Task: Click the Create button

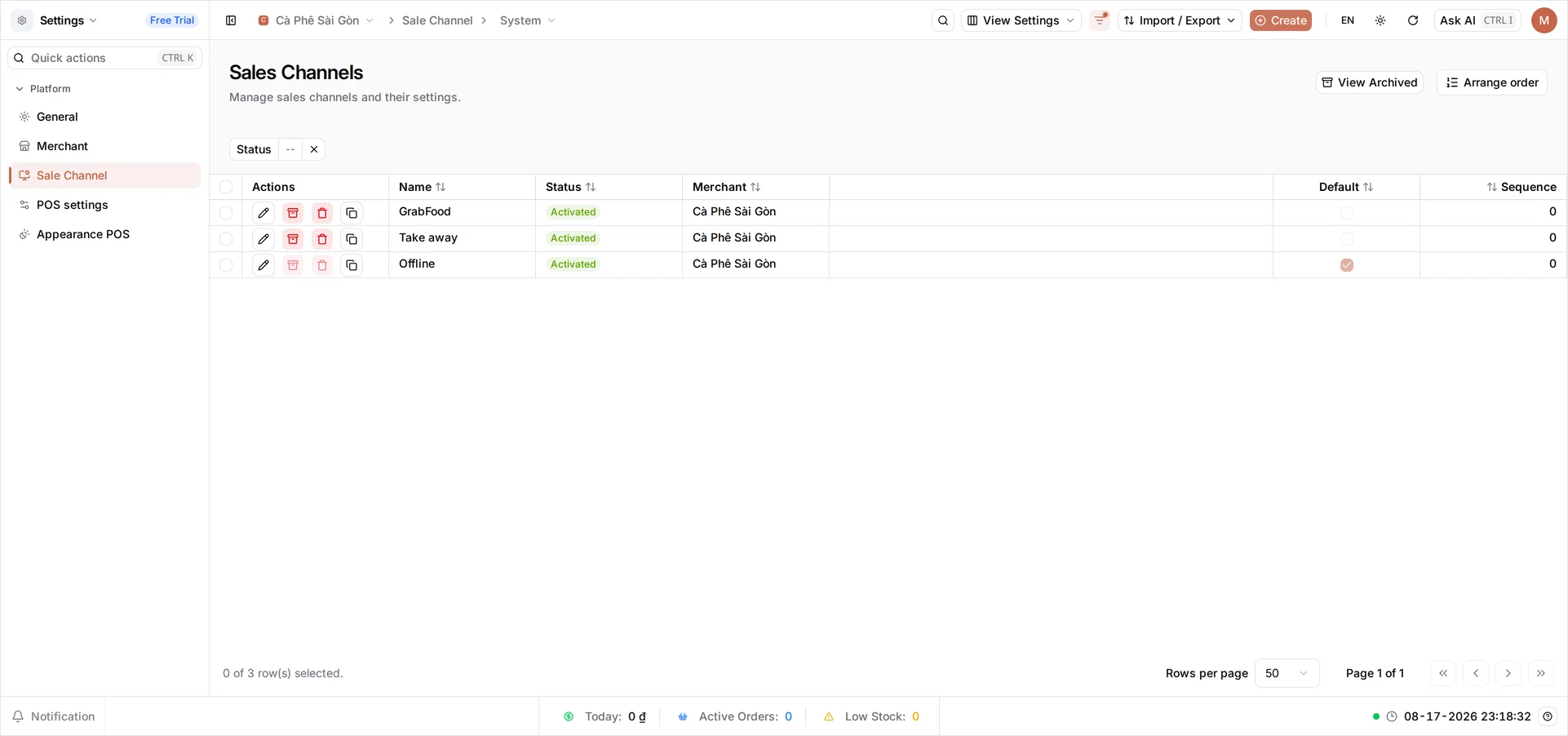Action: point(1281,20)
